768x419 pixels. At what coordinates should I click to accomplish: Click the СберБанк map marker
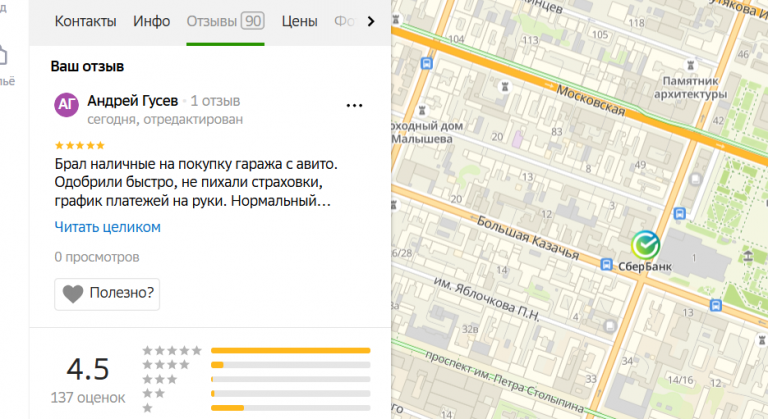pyautogui.click(x=645, y=245)
